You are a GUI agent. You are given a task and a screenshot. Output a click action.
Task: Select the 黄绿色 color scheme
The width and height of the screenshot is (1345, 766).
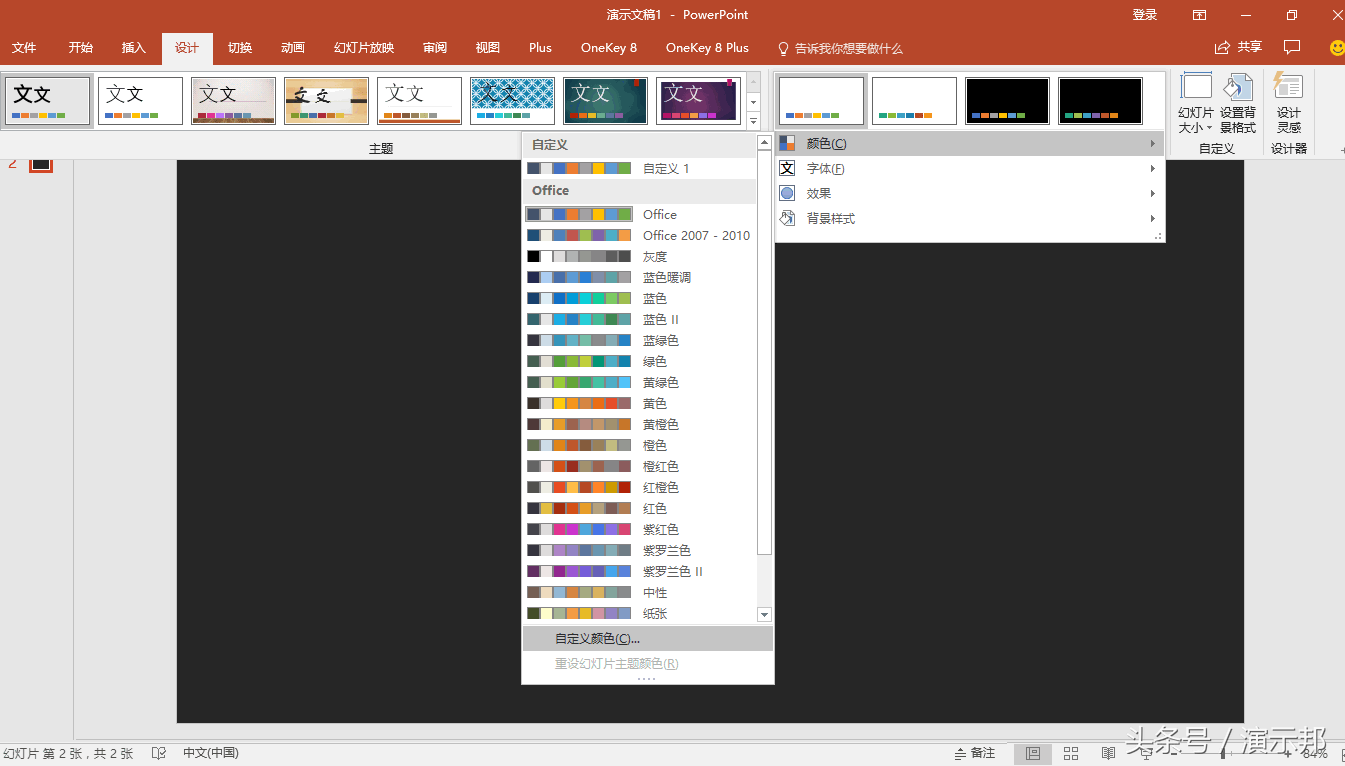639,383
